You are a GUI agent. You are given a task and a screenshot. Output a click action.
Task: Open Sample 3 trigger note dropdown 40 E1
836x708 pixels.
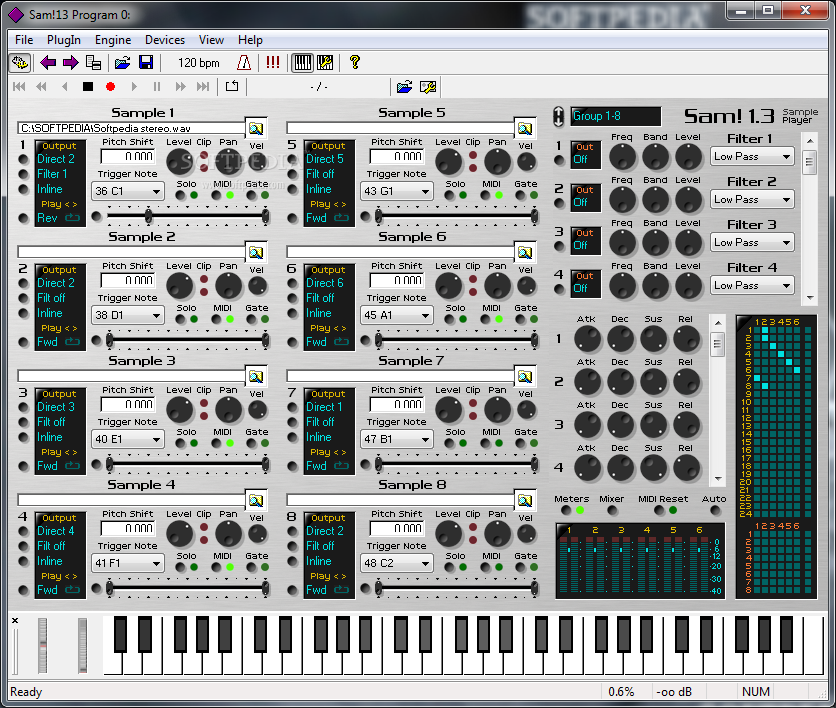[x=128, y=439]
